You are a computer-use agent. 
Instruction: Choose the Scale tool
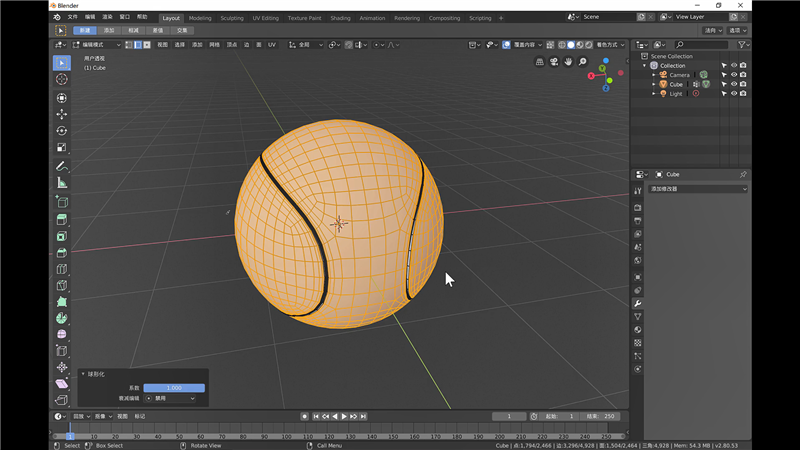(x=62, y=148)
